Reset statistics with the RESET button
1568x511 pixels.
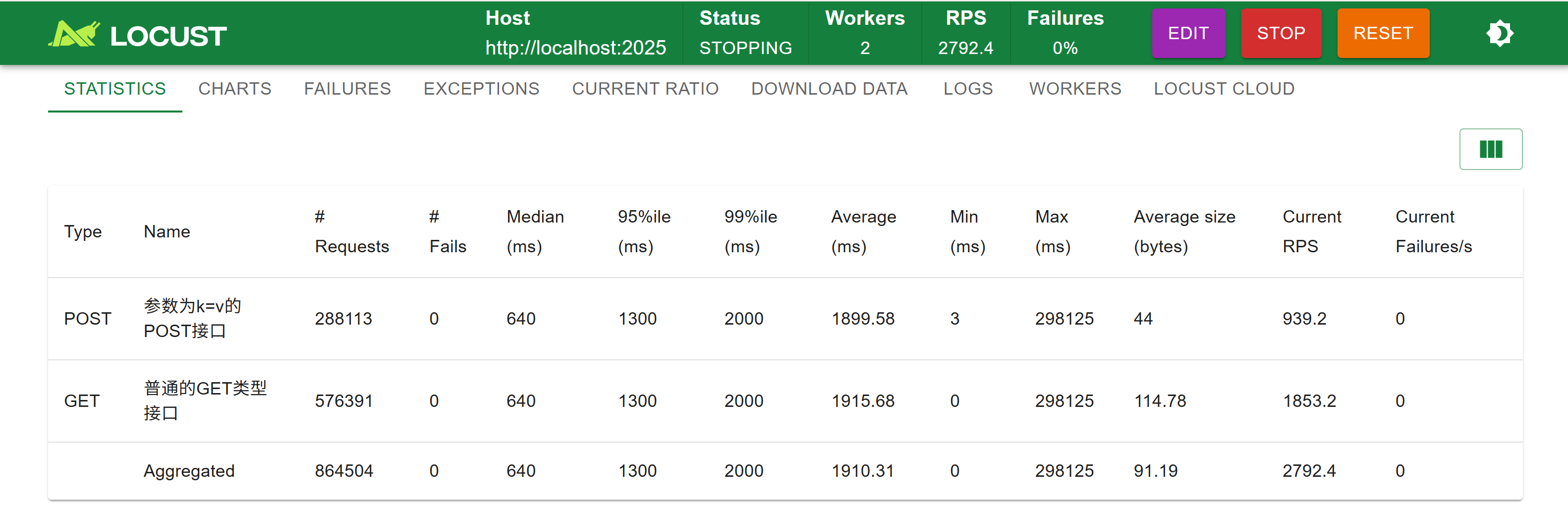pyautogui.click(x=1383, y=34)
